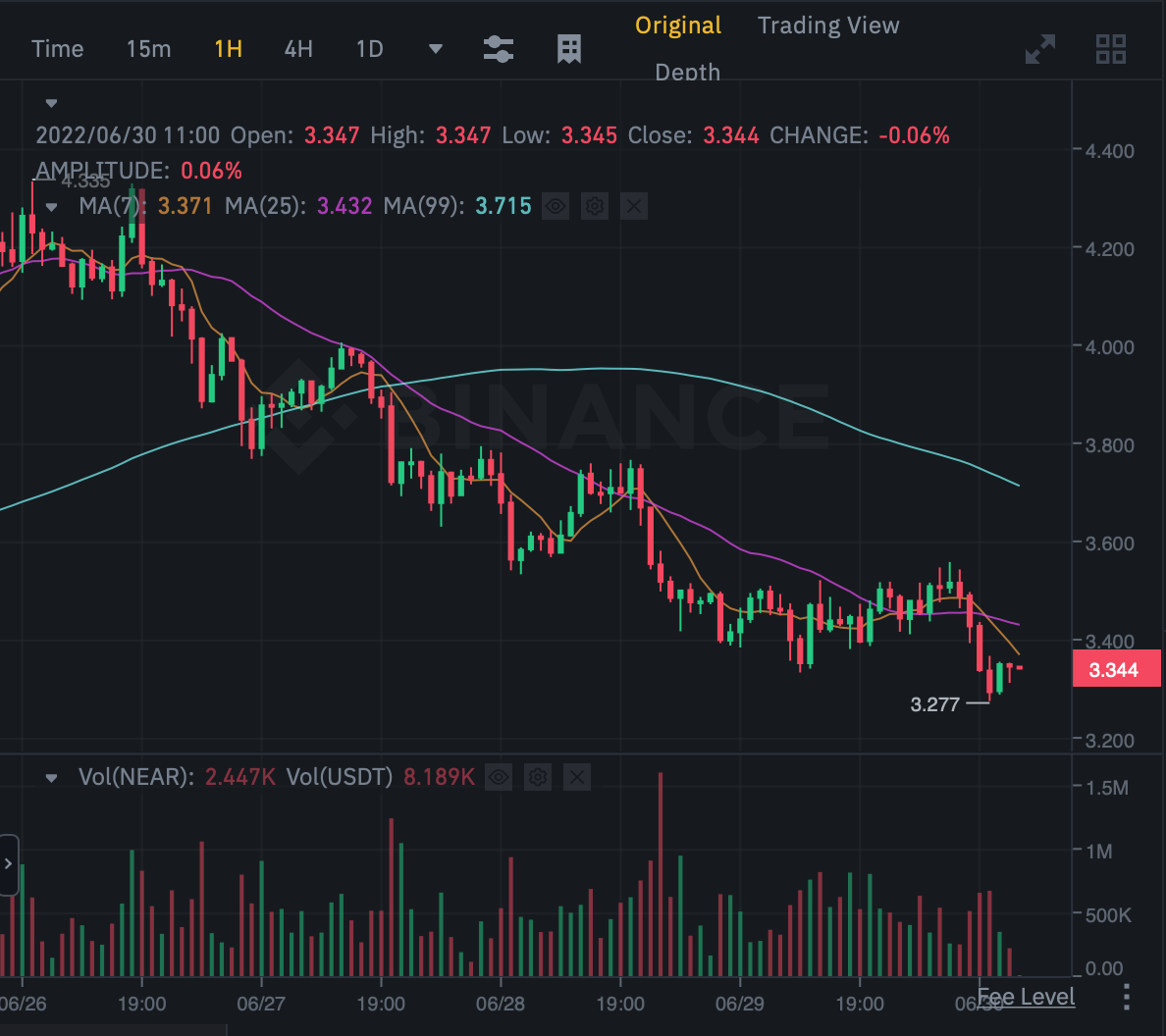Screen dimensions: 1166x1036
Task: Open more time intervals dropdown arrow
Action: [x=436, y=49]
